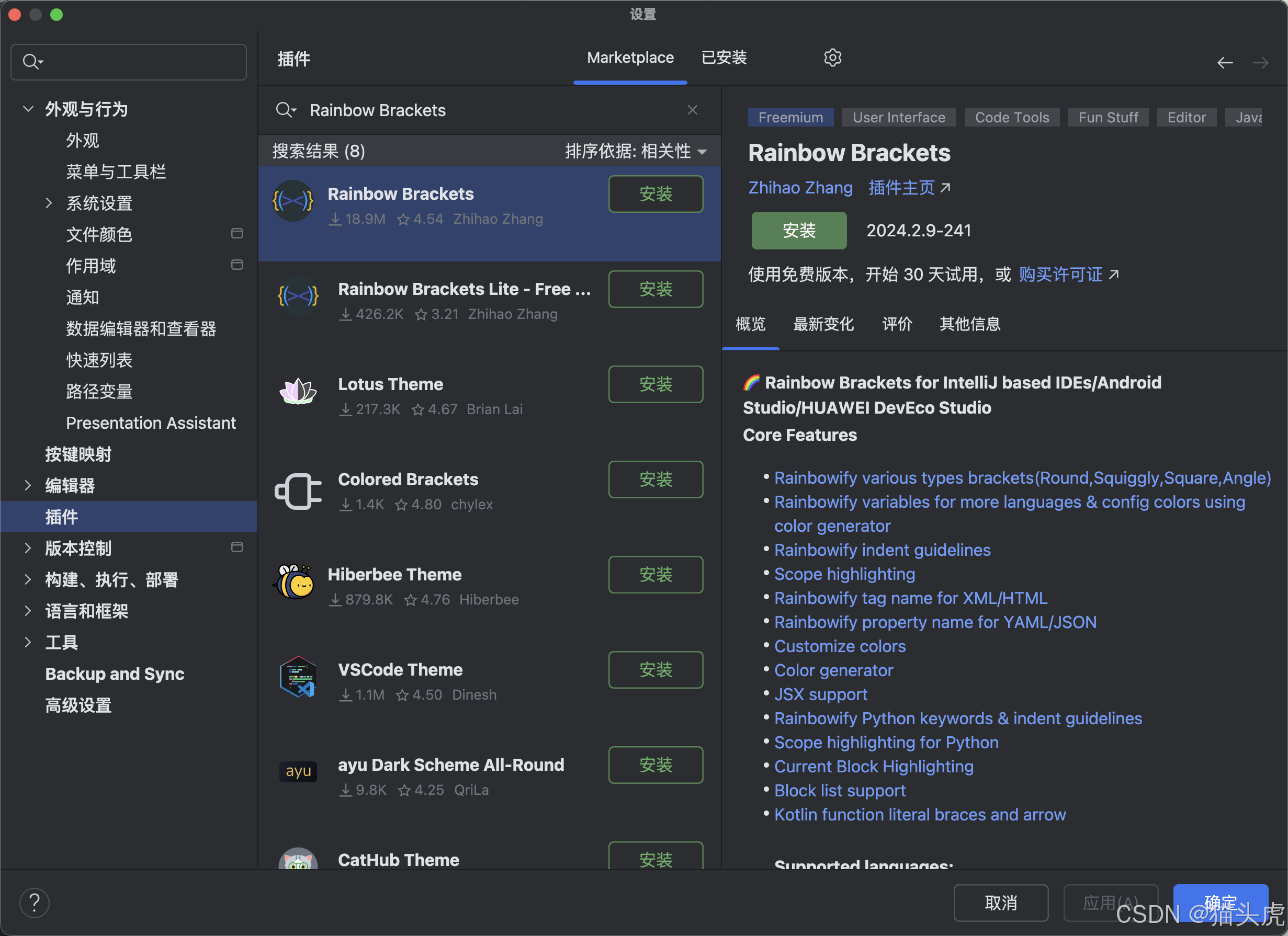
Task: Switch to the 已安装 tab
Action: click(x=724, y=58)
